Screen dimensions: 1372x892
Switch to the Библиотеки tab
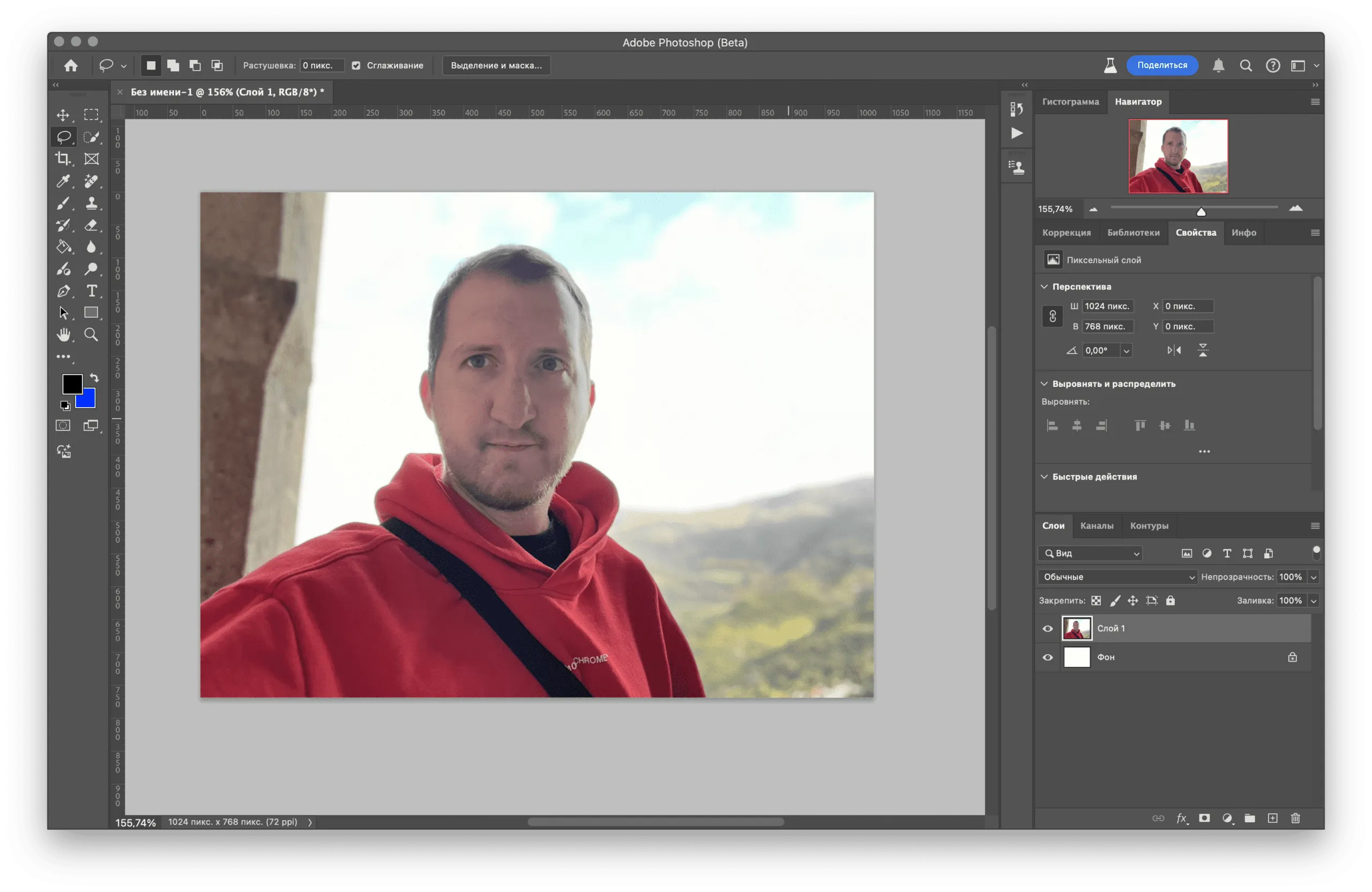(x=1134, y=233)
